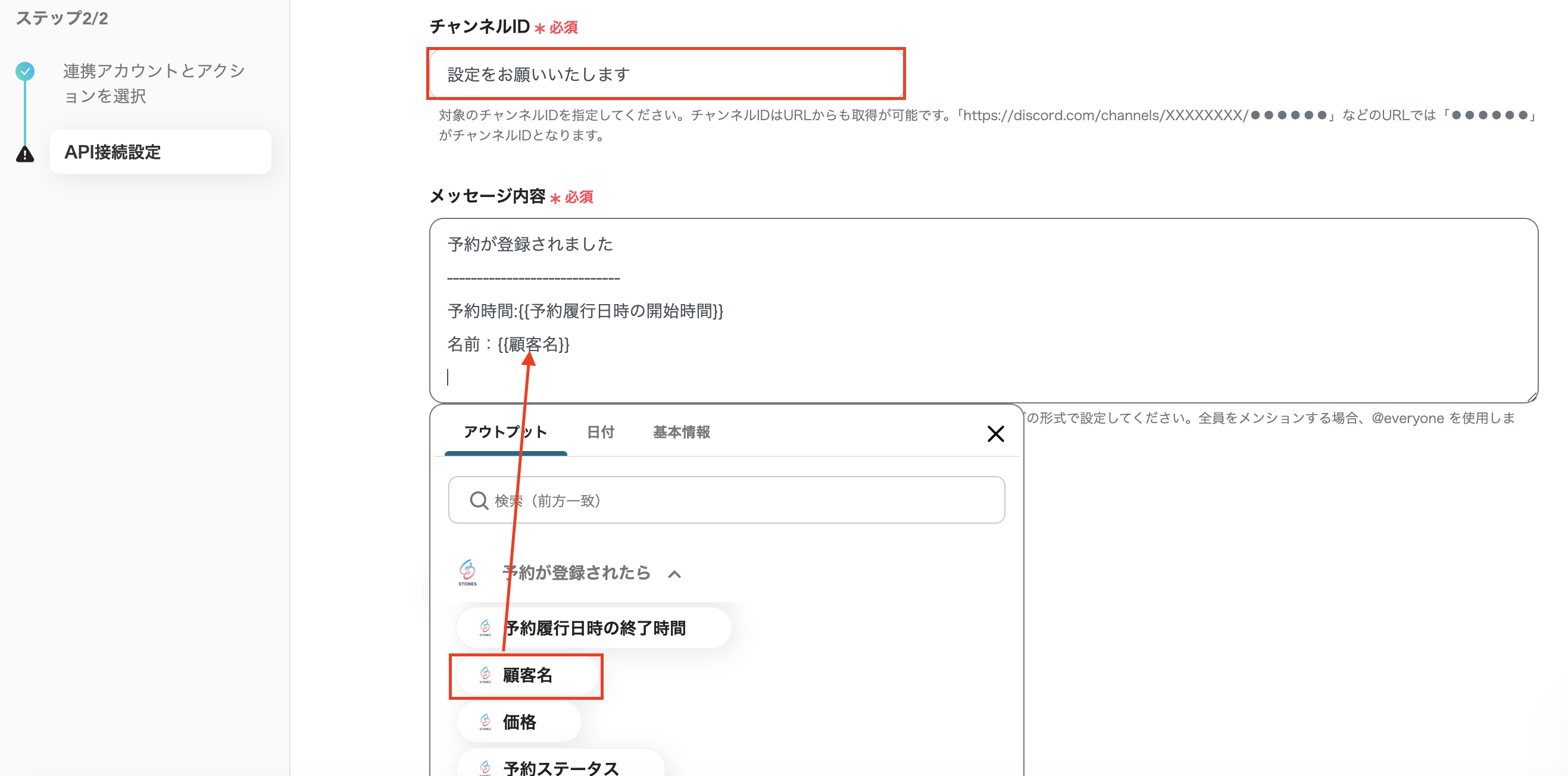The height and width of the screenshot is (776, 1568).
Task: Click STORES icon on 予約履行日時の終了時間 chip
Action: click(485, 627)
